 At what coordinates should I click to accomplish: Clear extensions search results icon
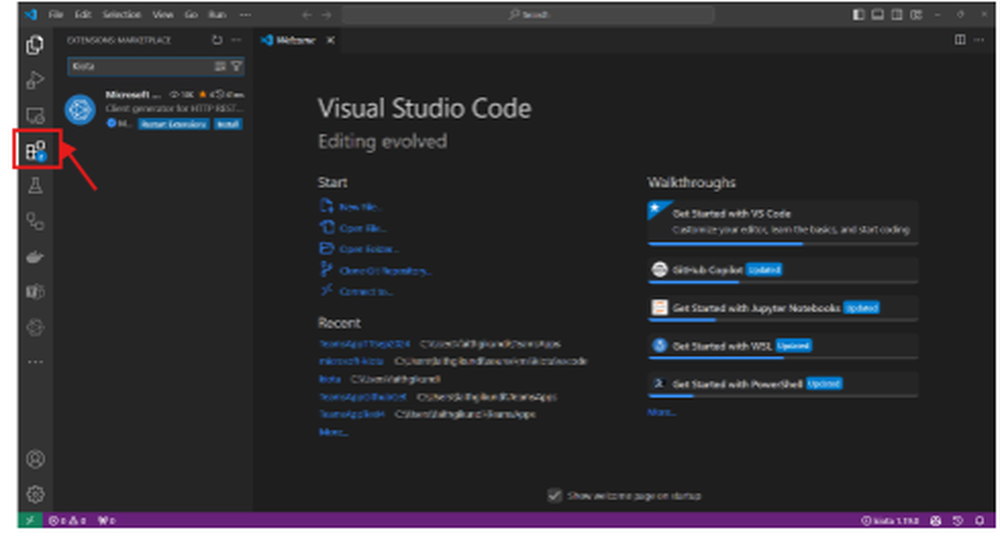[220, 66]
